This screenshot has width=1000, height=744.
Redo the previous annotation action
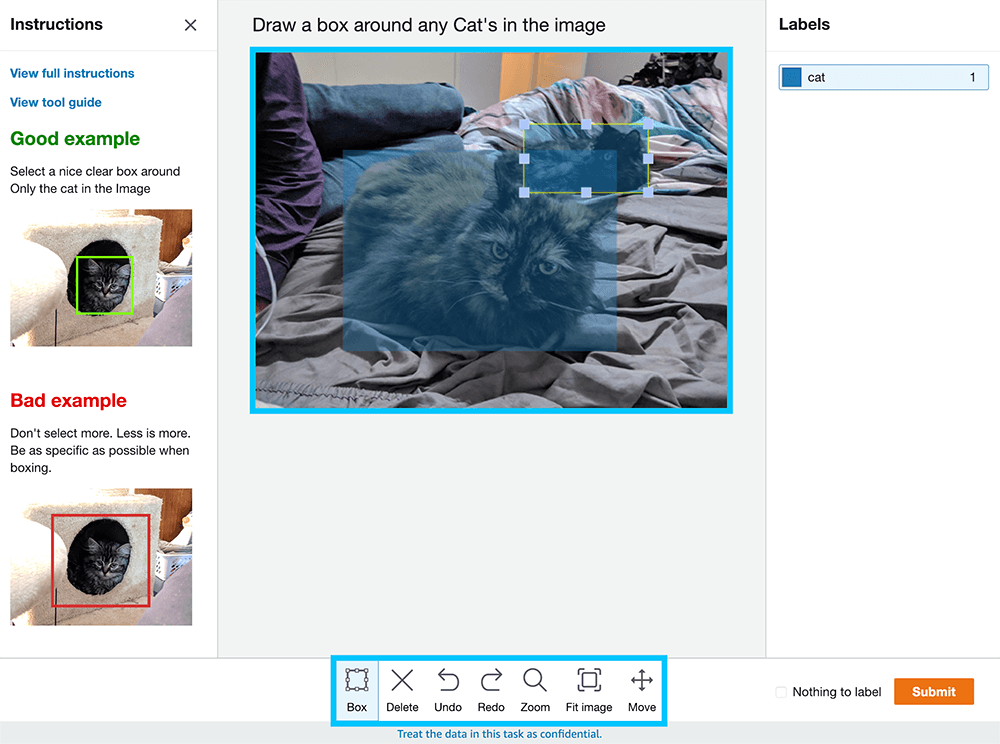(491, 690)
